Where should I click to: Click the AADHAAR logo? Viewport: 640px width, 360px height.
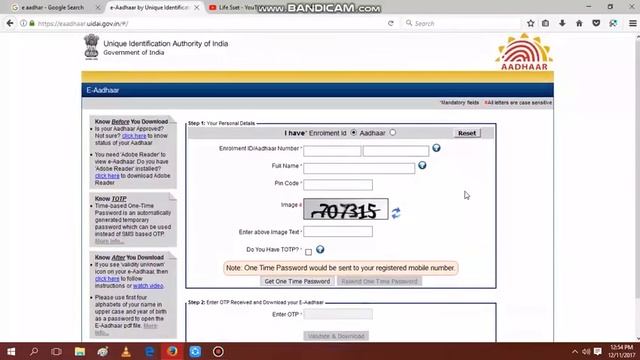point(524,52)
